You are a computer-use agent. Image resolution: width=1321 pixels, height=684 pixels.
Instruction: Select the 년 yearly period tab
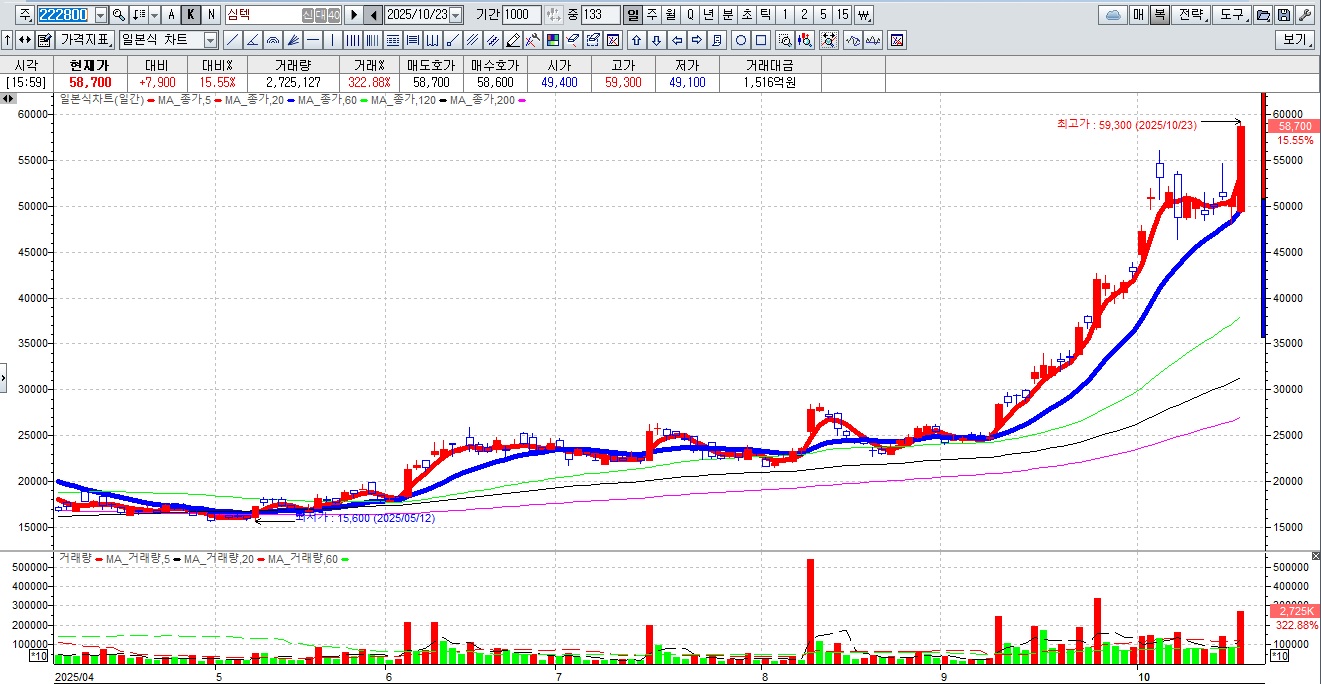coord(708,15)
